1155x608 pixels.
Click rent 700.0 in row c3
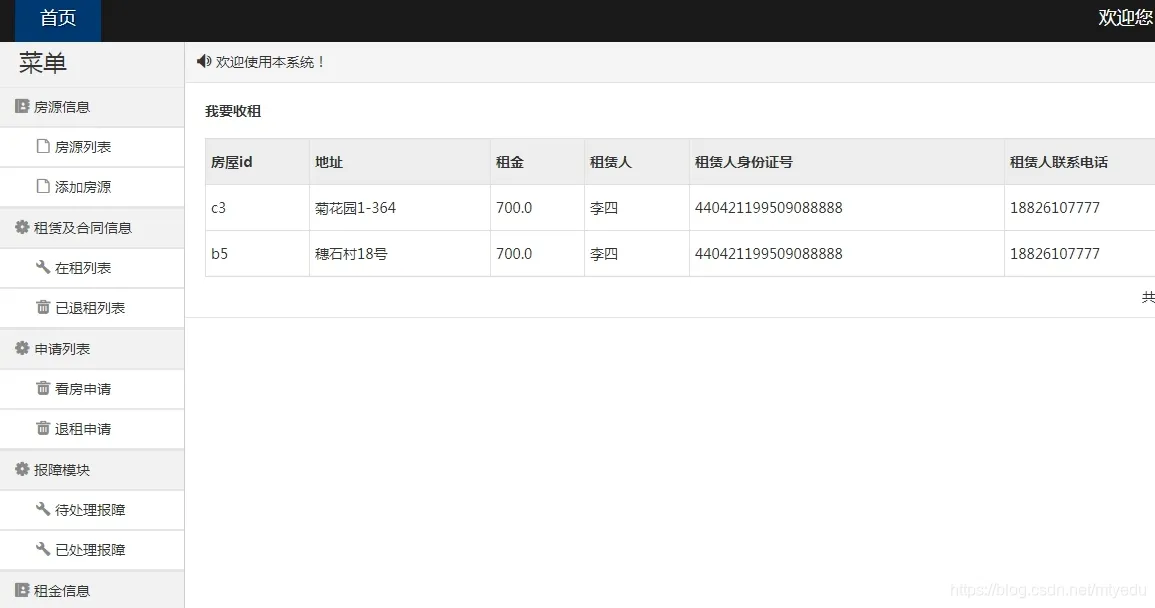513,208
